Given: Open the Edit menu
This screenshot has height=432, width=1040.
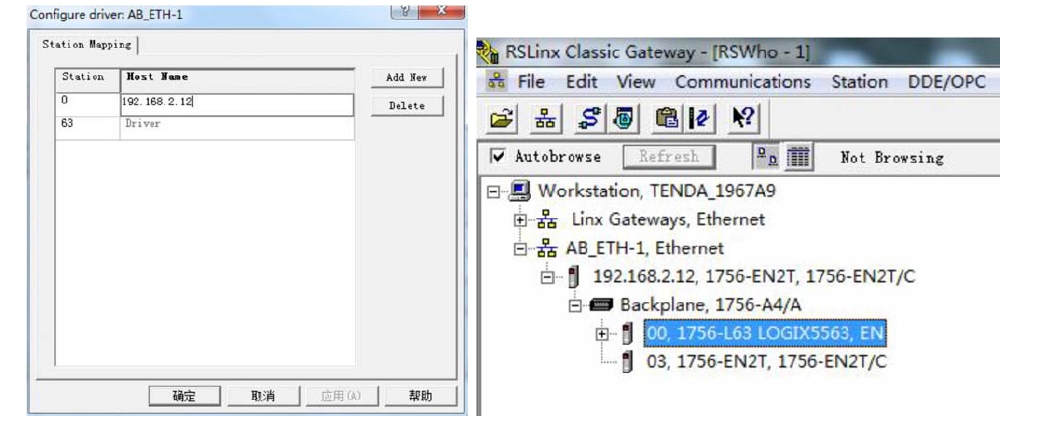Looking at the screenshot, I should pyautogui.click(x=581, y=82).
